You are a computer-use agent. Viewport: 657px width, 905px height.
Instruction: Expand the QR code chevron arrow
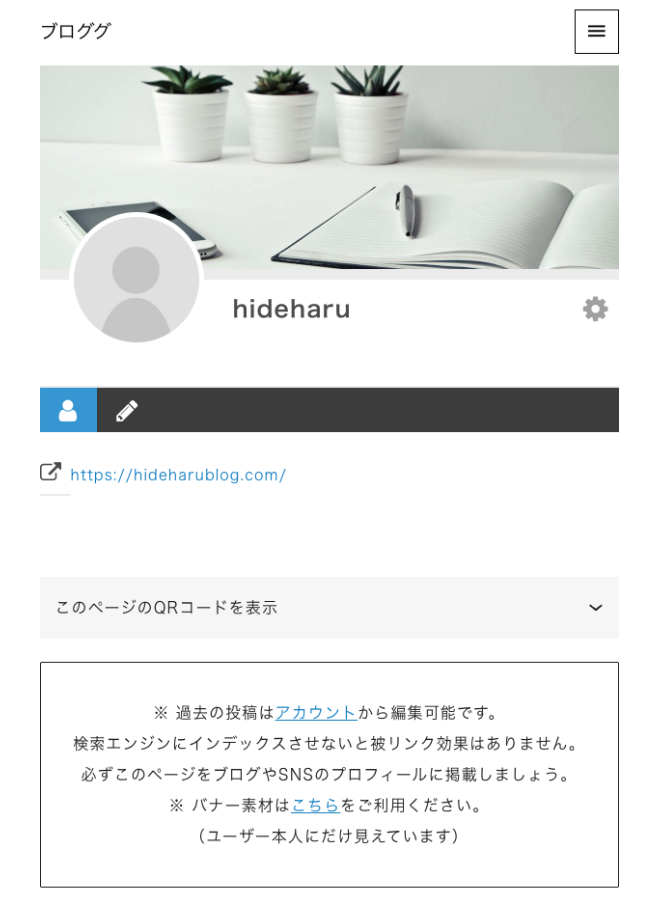pyautogui.click(x=595, y=608)
